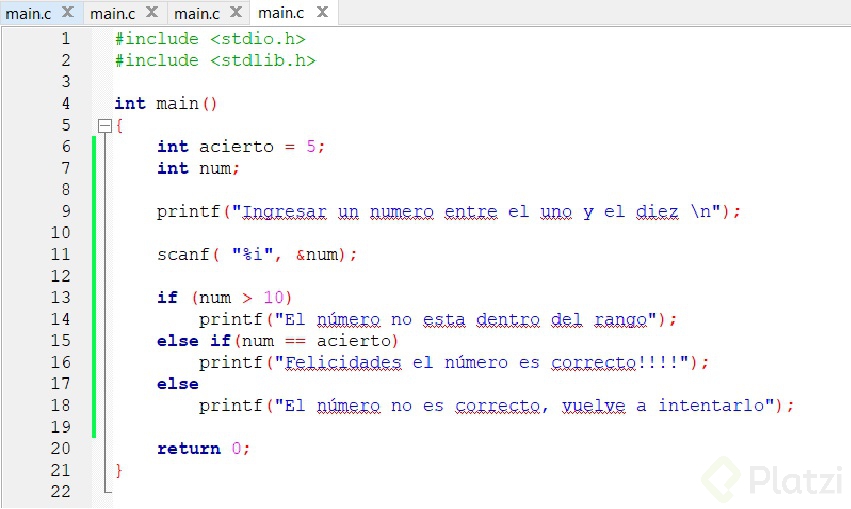Click the 'int num;' declaration

[198, 168]
